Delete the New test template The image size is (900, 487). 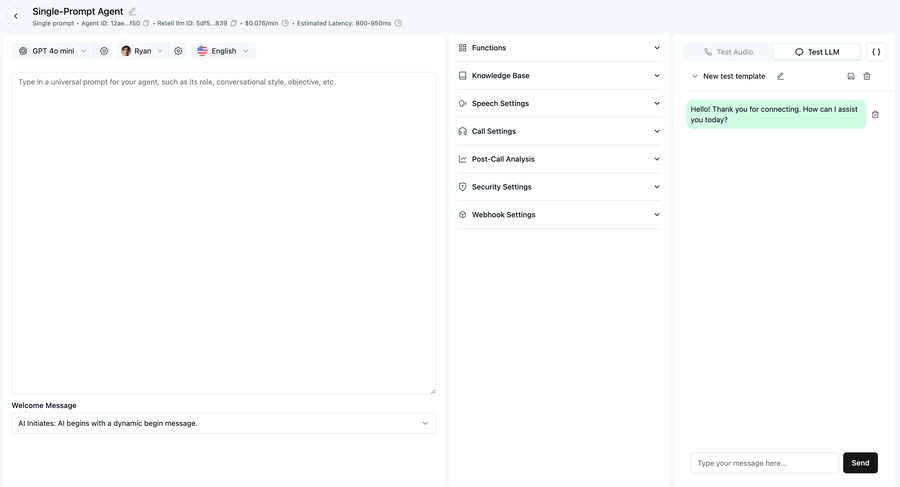tap(867, 76)
